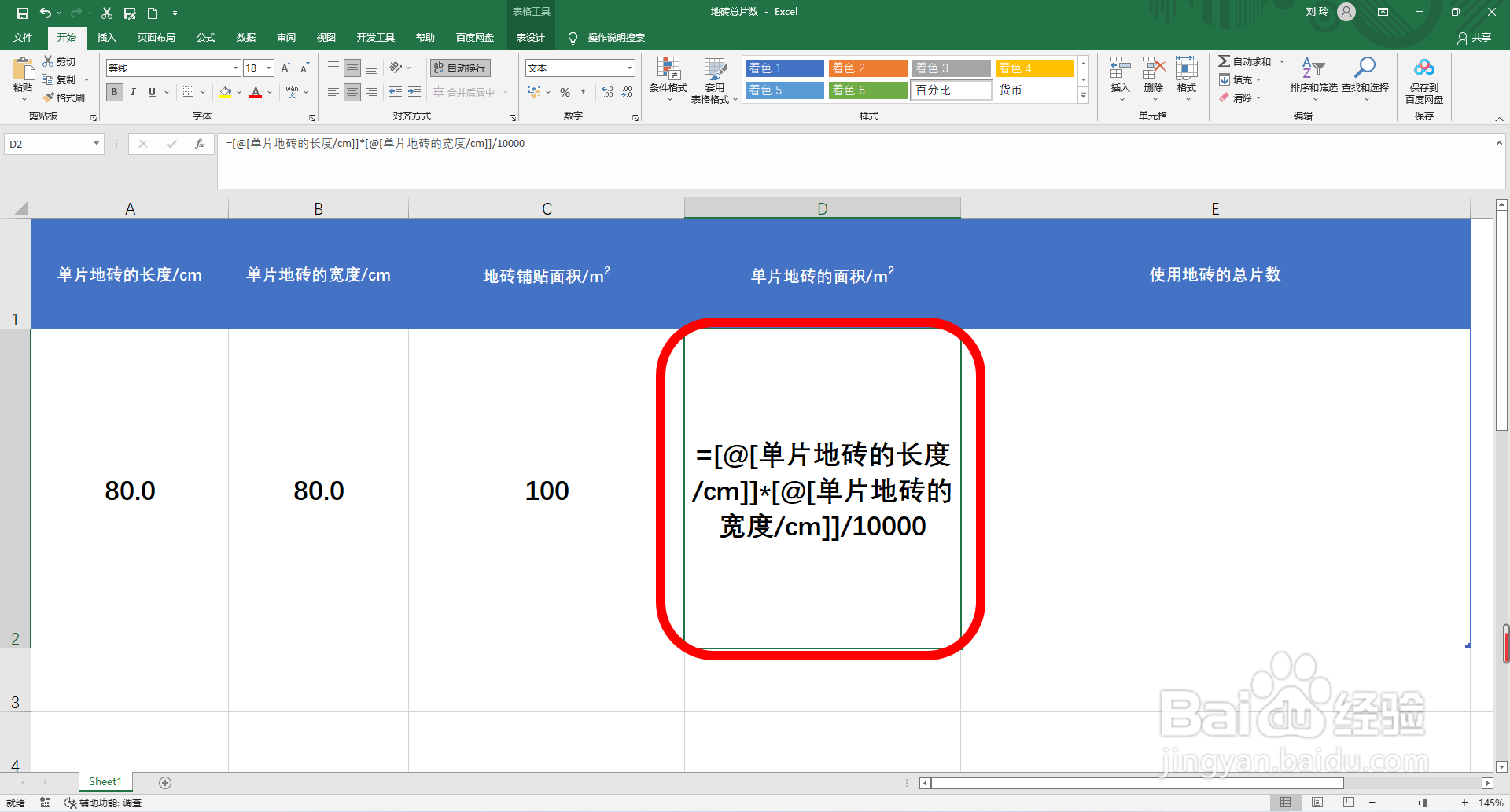Viewport: 1510px width, 812px height.
Task: Apply cell borders icon
Action: (188, 92)
